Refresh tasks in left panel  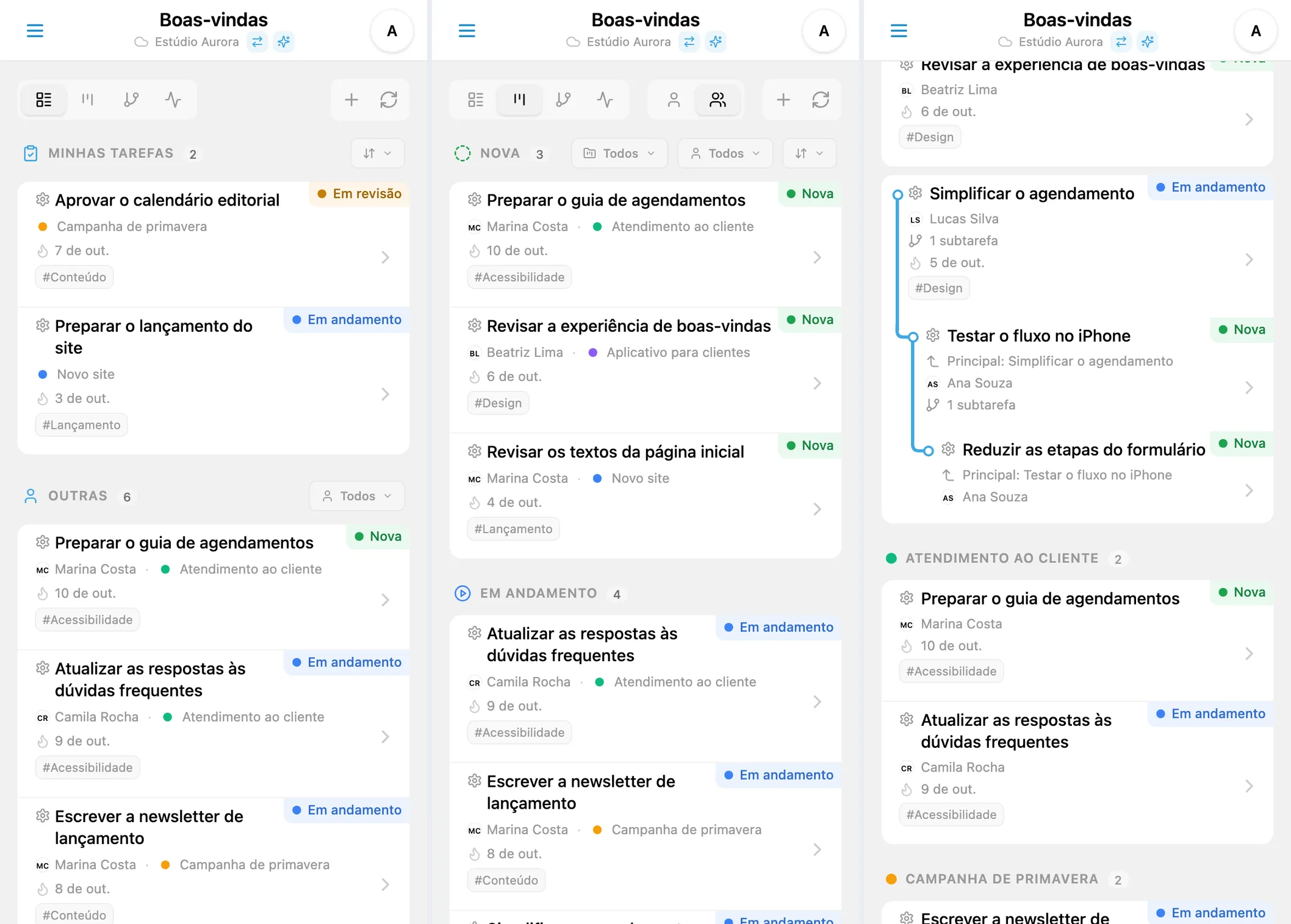tap(389, 99)
